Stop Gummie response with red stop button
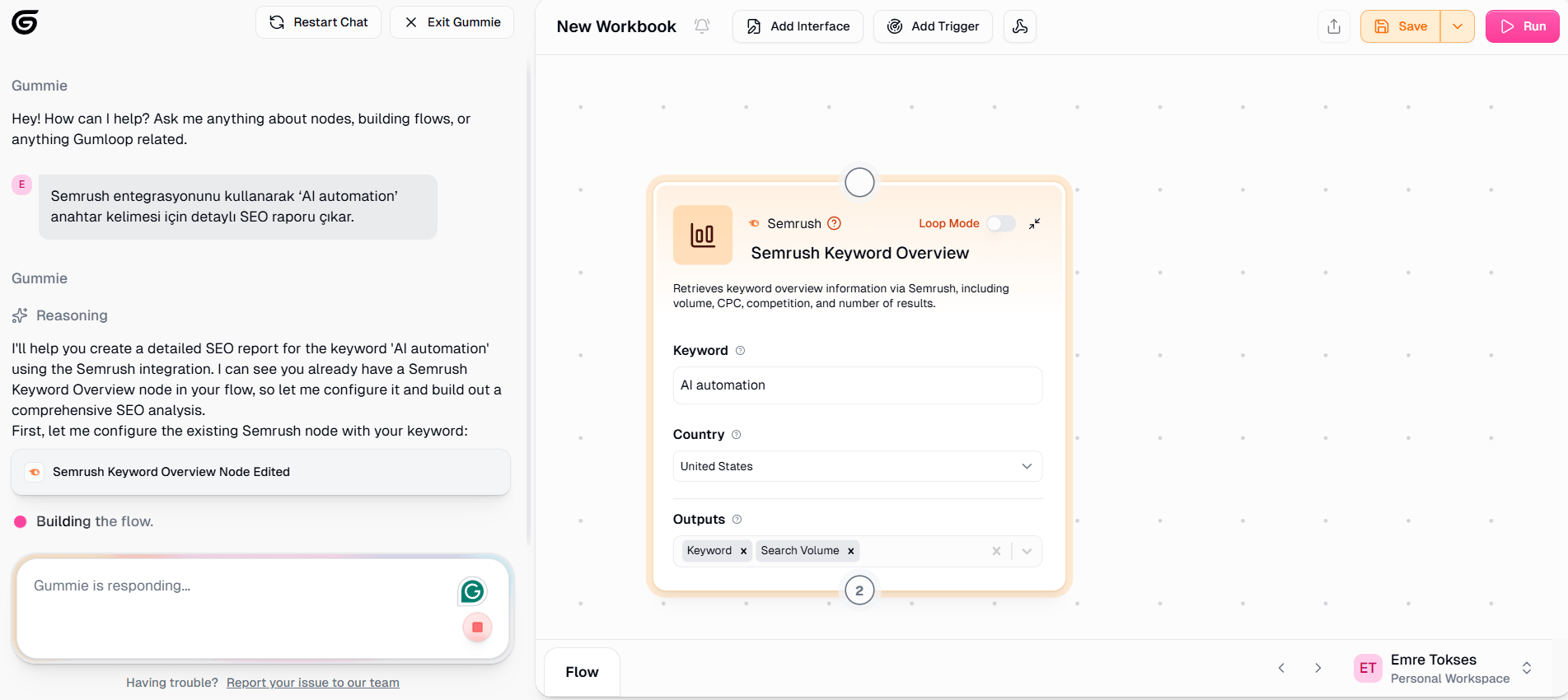1568x700 pixels. pyautogui.click(x=477, y=628)
